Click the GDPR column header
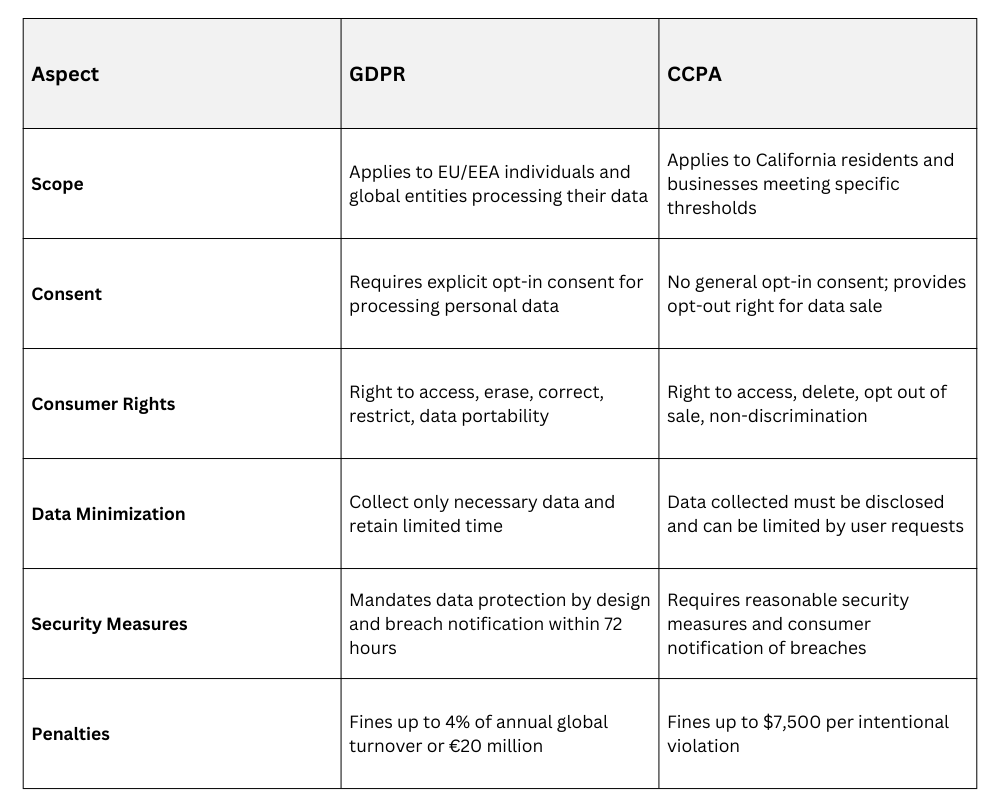The image size is (1000, 800). pyautogui.click(x=377, y=74)
